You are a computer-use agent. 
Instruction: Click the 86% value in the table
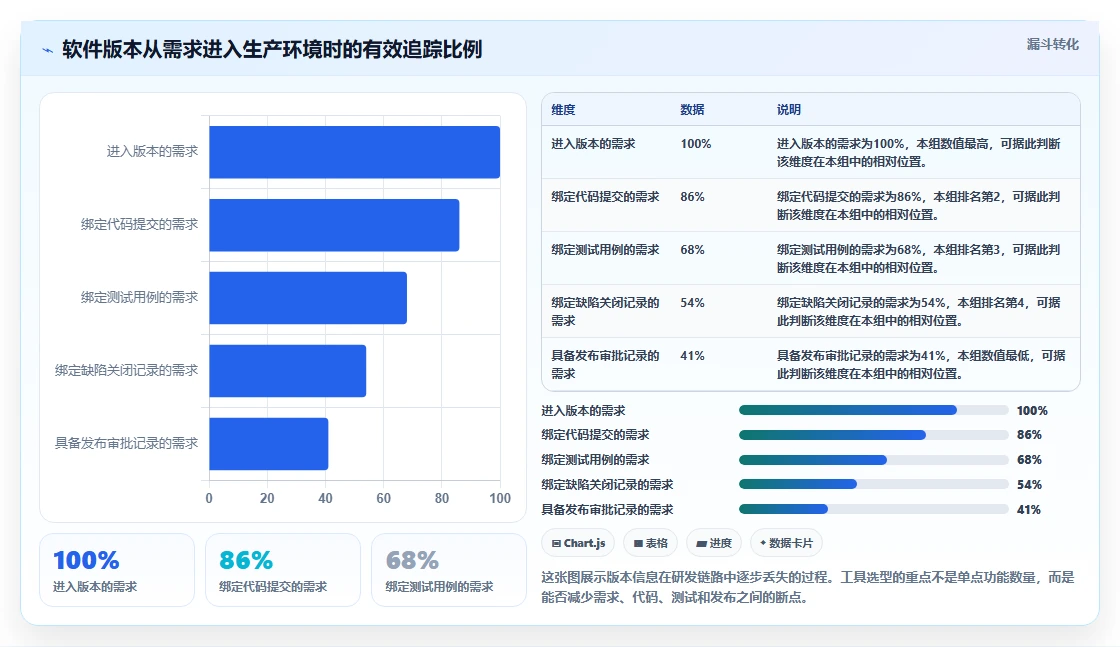(692, 196)
